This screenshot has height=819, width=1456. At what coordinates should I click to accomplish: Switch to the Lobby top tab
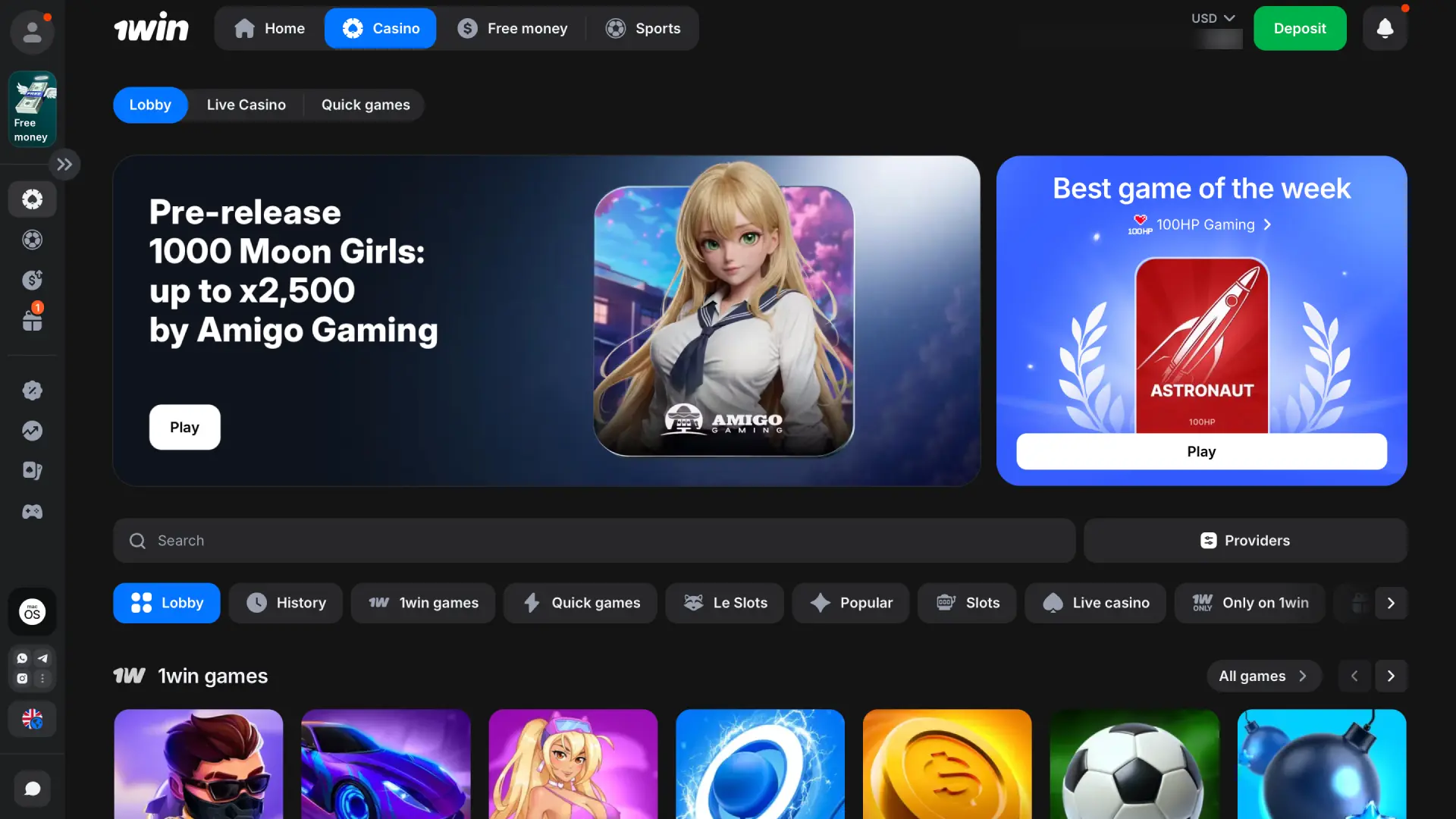[150, 105]
